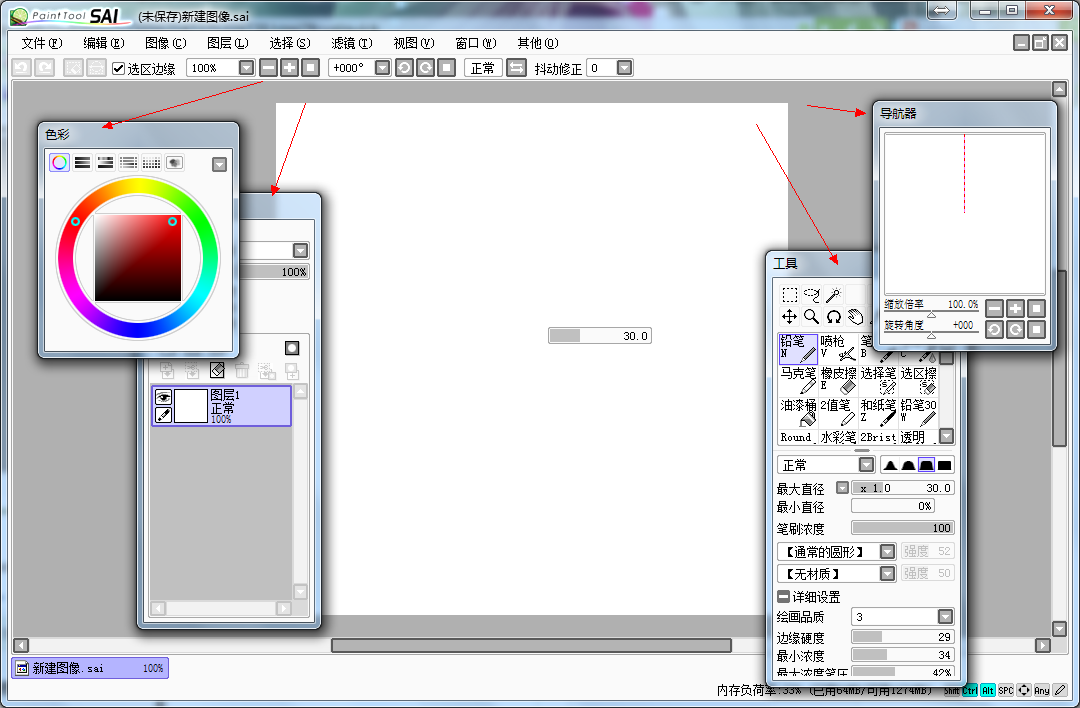Select the rectangular selection tool

click(x=789, y=295)
